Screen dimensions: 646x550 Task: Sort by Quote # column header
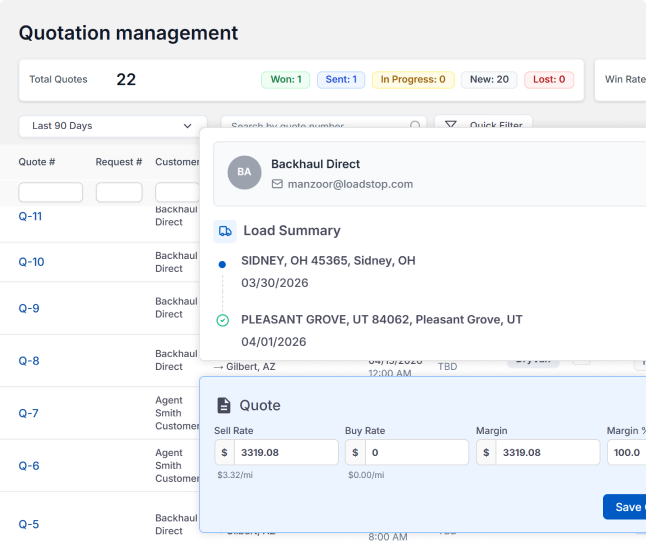click(37, 162)
